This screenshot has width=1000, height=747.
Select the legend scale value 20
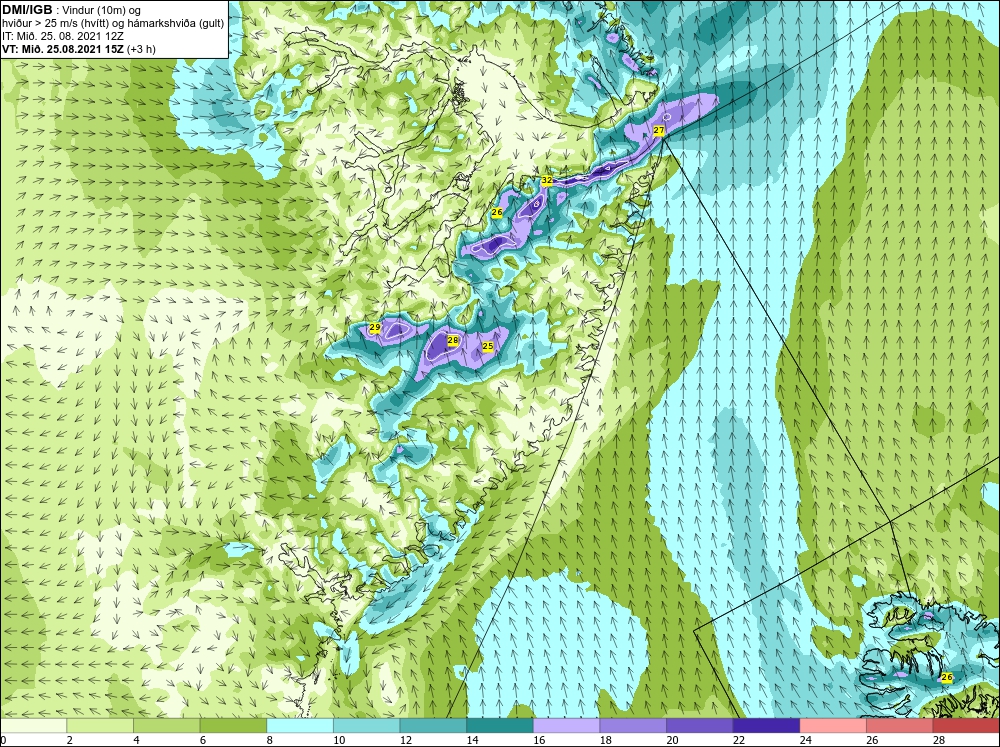tap(672, 740)
